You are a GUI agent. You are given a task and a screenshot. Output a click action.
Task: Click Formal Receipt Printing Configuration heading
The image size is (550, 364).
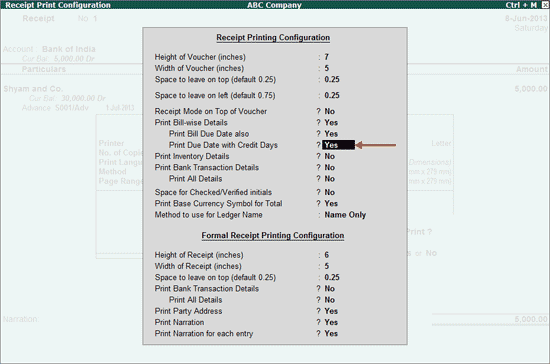[x=273, y=235]
